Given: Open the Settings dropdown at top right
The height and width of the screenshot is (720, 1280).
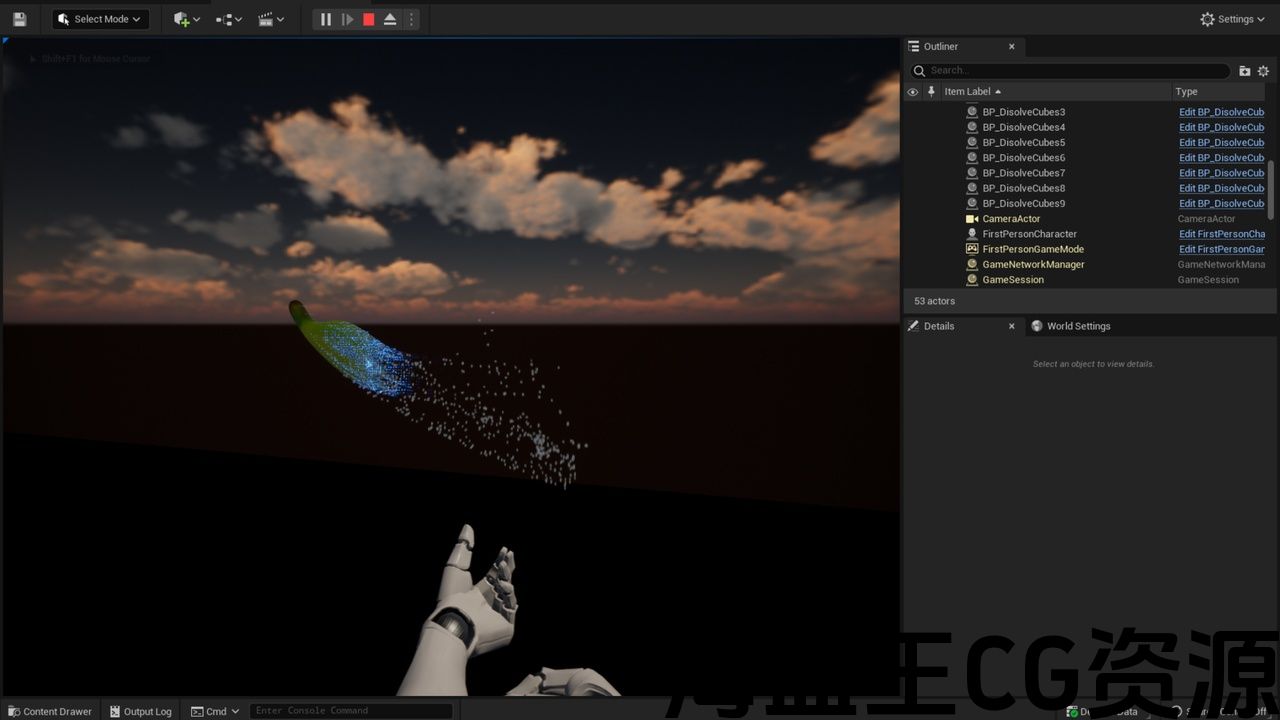Looking at the screenshot, I should point(1234,19).
